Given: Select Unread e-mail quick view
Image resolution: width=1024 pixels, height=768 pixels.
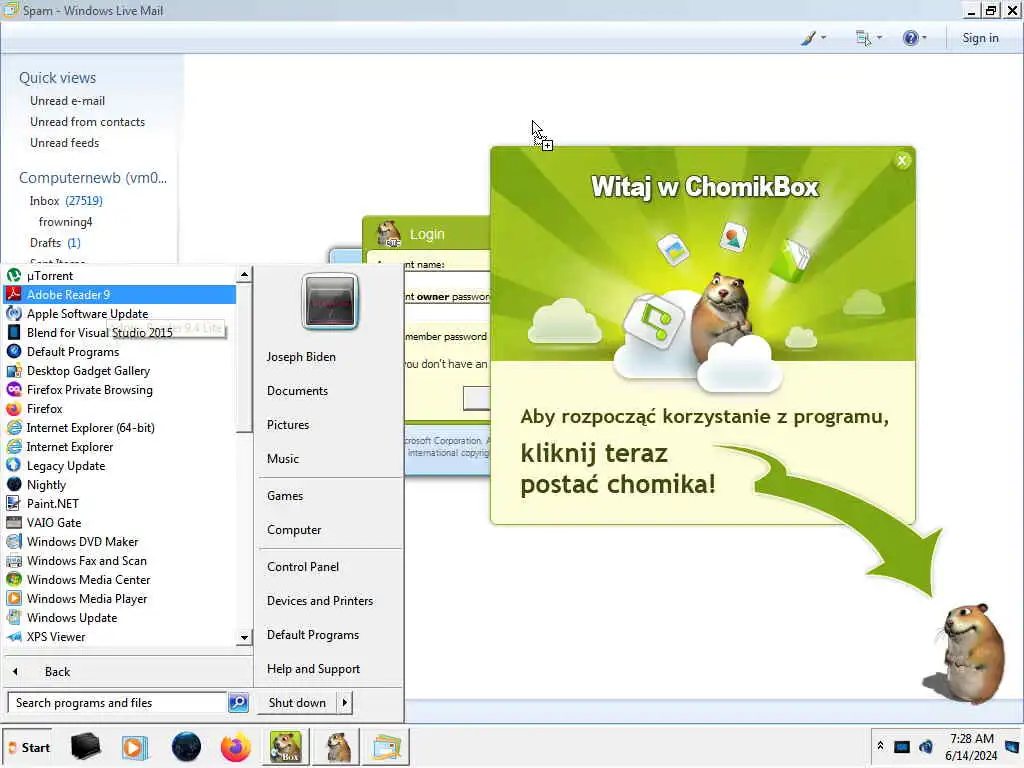Looking at the screenshot, I should (x=67, y=101).
